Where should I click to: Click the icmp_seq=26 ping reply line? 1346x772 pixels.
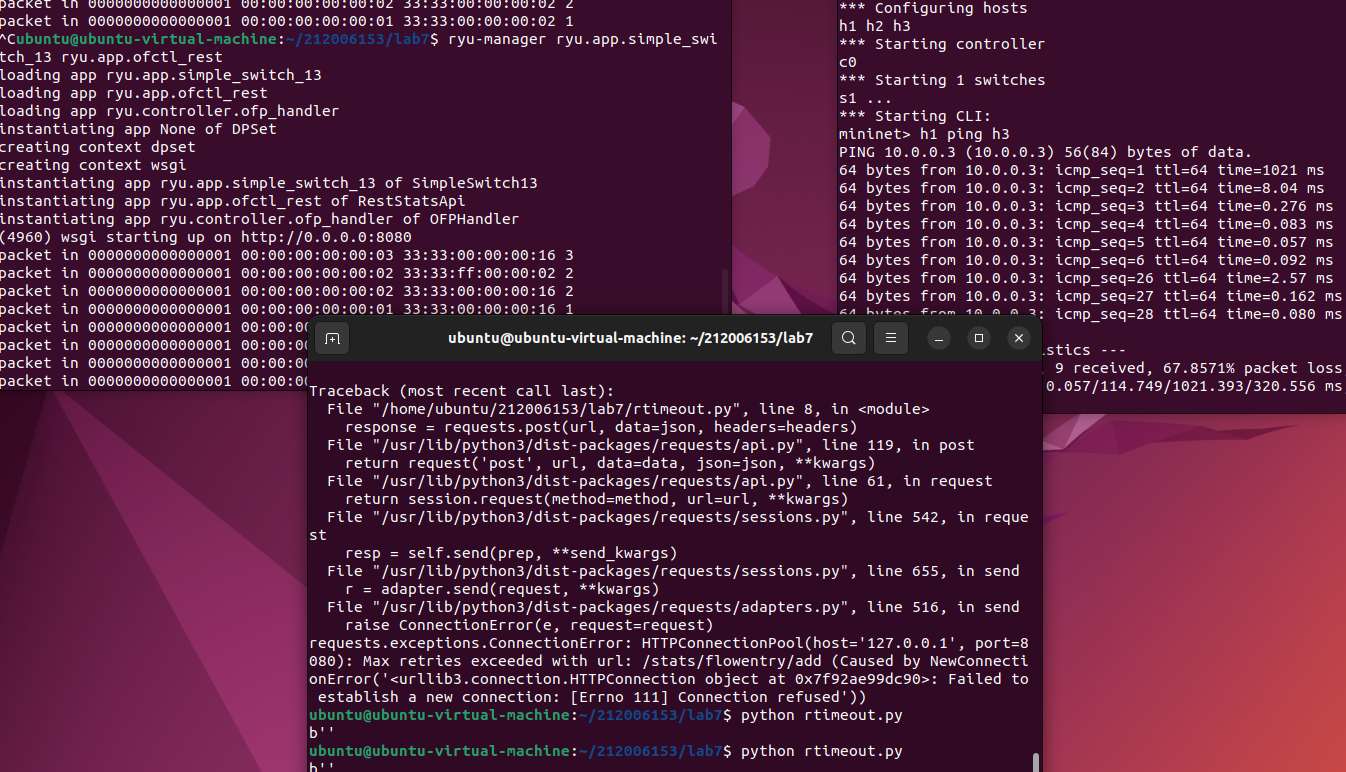click(1086, 278)
